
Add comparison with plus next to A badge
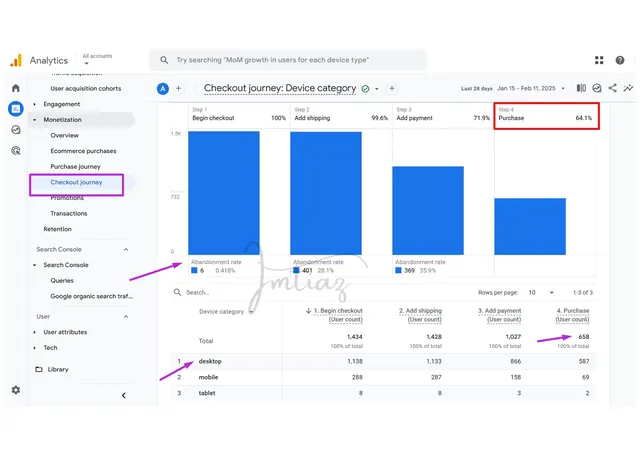click(x=178, y=88)
